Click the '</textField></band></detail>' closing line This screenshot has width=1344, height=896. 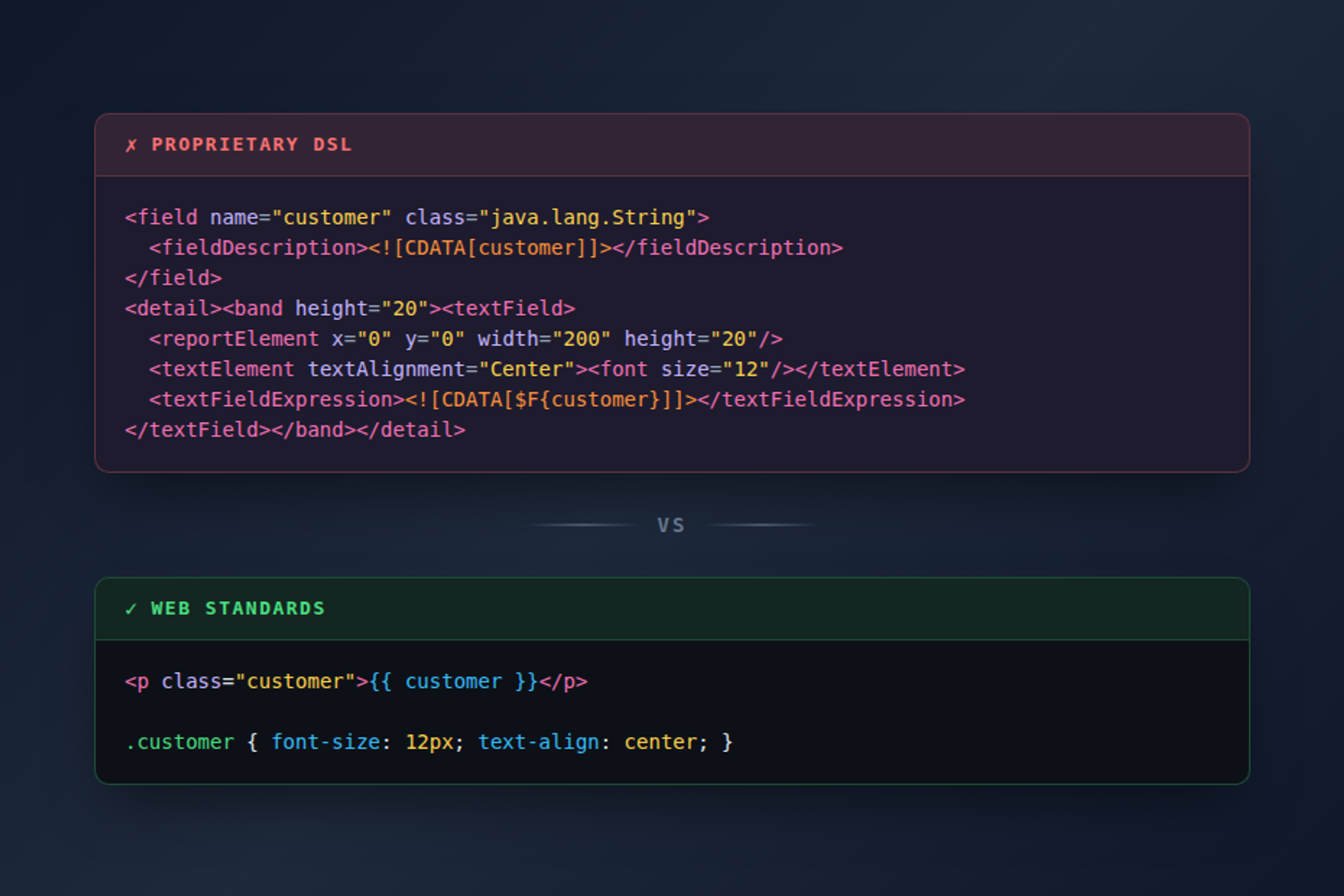(295, 430)
